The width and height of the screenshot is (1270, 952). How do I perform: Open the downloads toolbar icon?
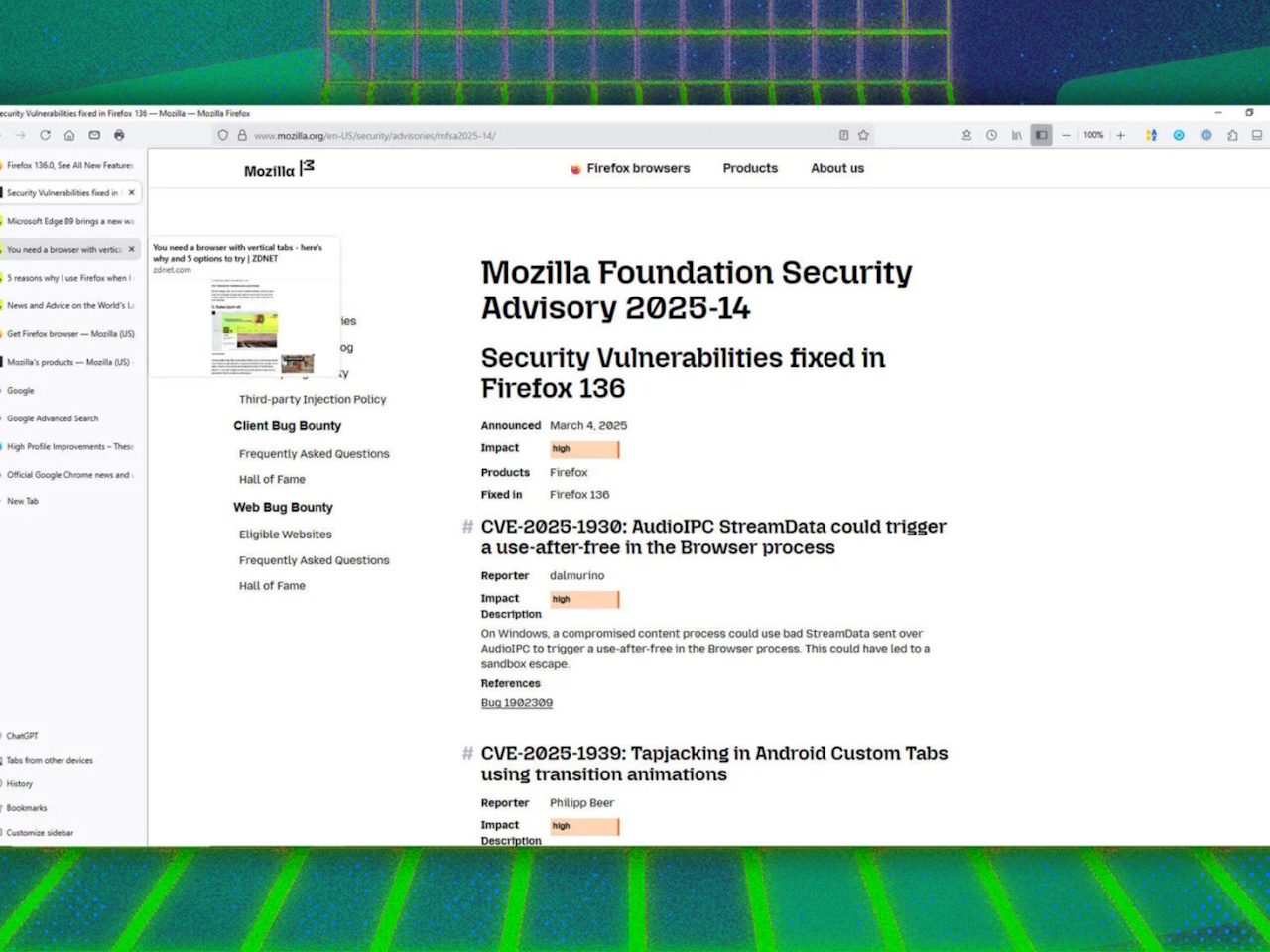pos(966,135)
